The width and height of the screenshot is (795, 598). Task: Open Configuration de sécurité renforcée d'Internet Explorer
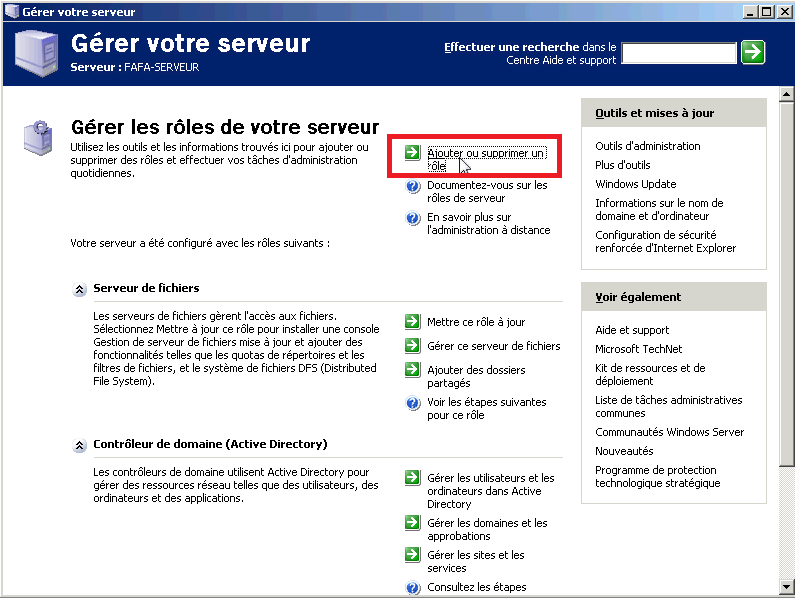tap(666, 241)
